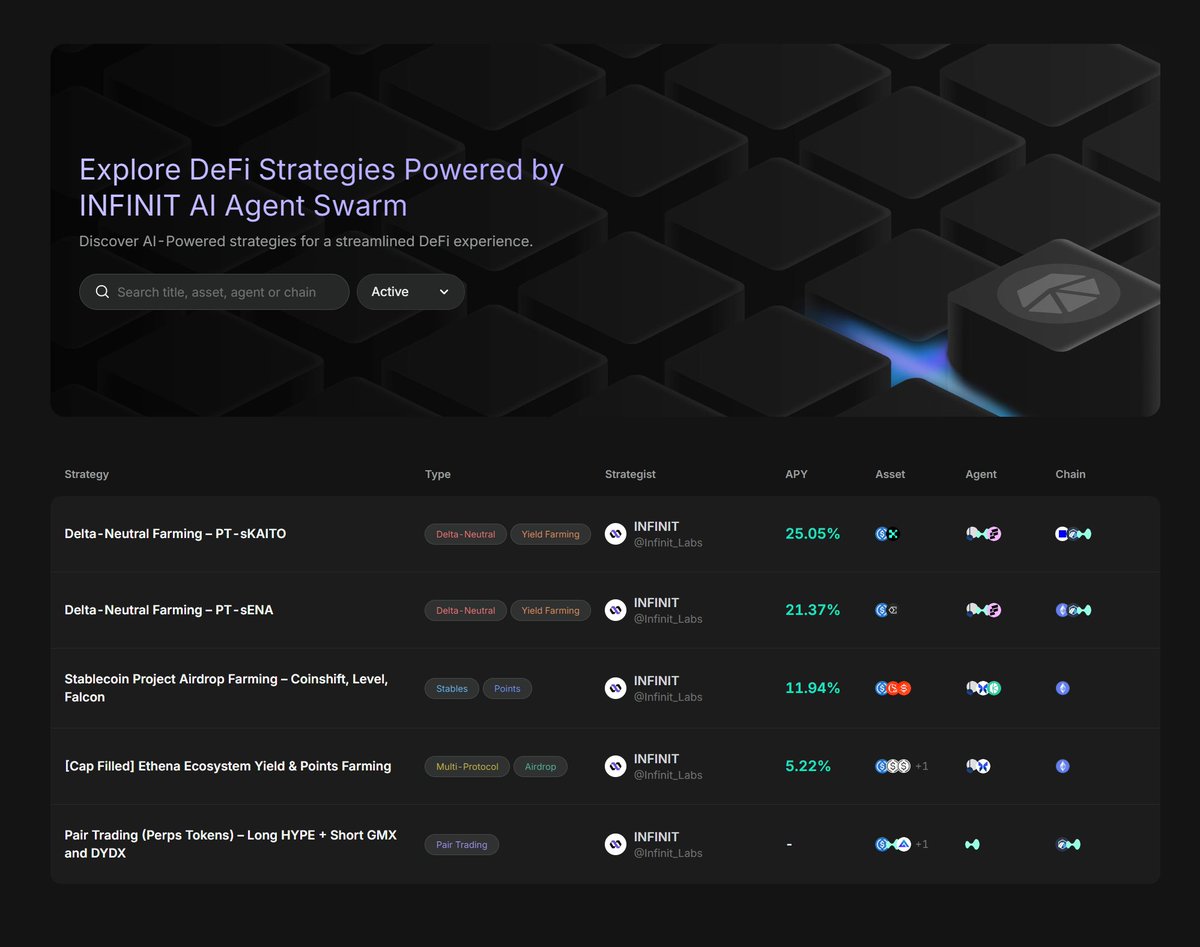Screen dimensions: 1200x947
Task: Click the 11.94% APY value
Action: pos(813,688)
